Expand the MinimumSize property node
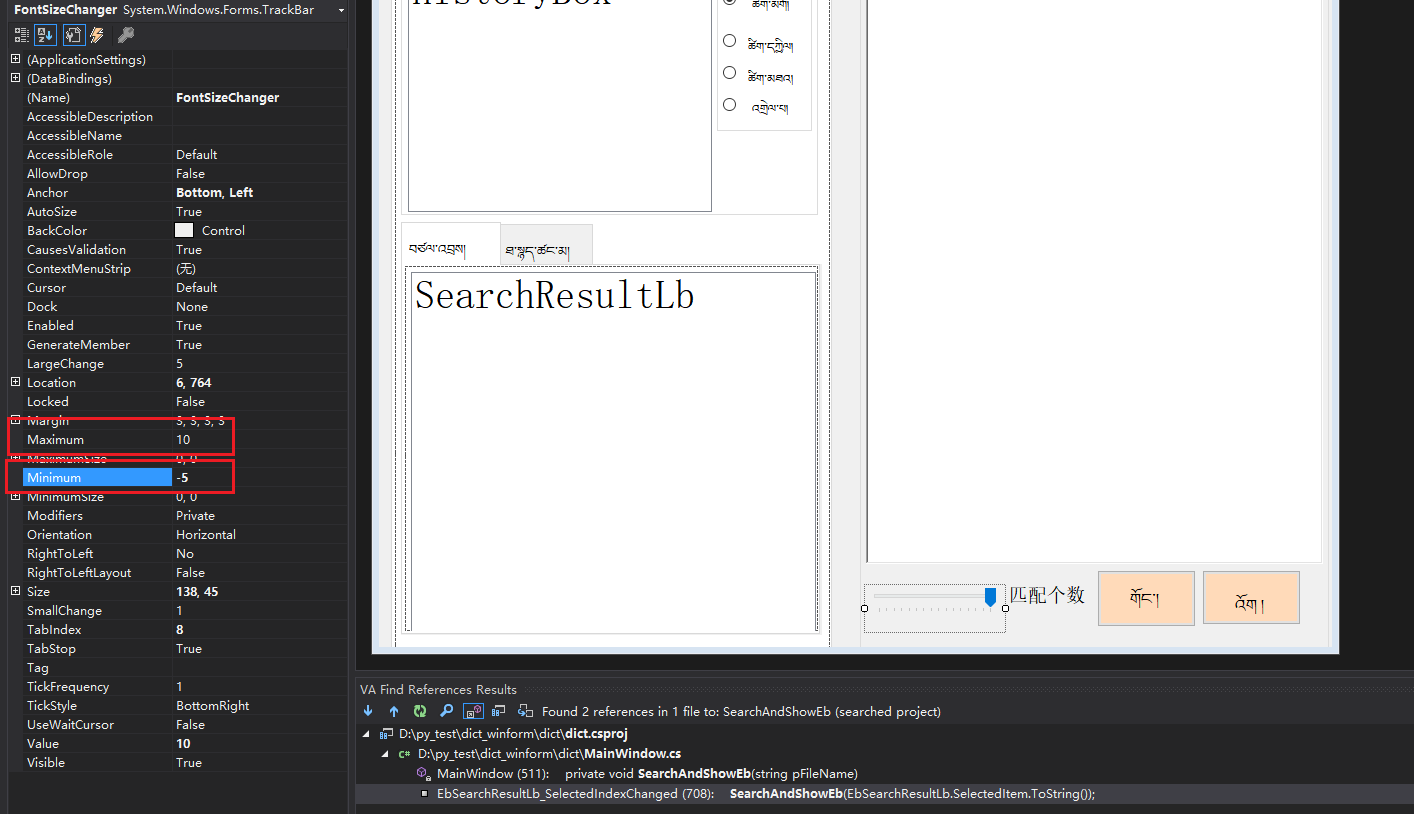This screenshot has width=1414, height=814. pos(15,496)
